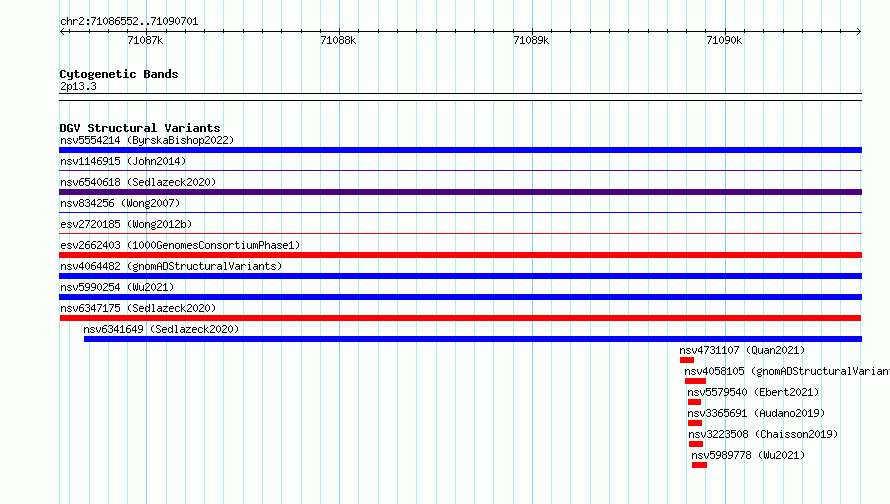The image size is (890, 504).
Task: Open nsv4064482 (gnomADStructuralVariants) label
Action: [x=171, y=266]
